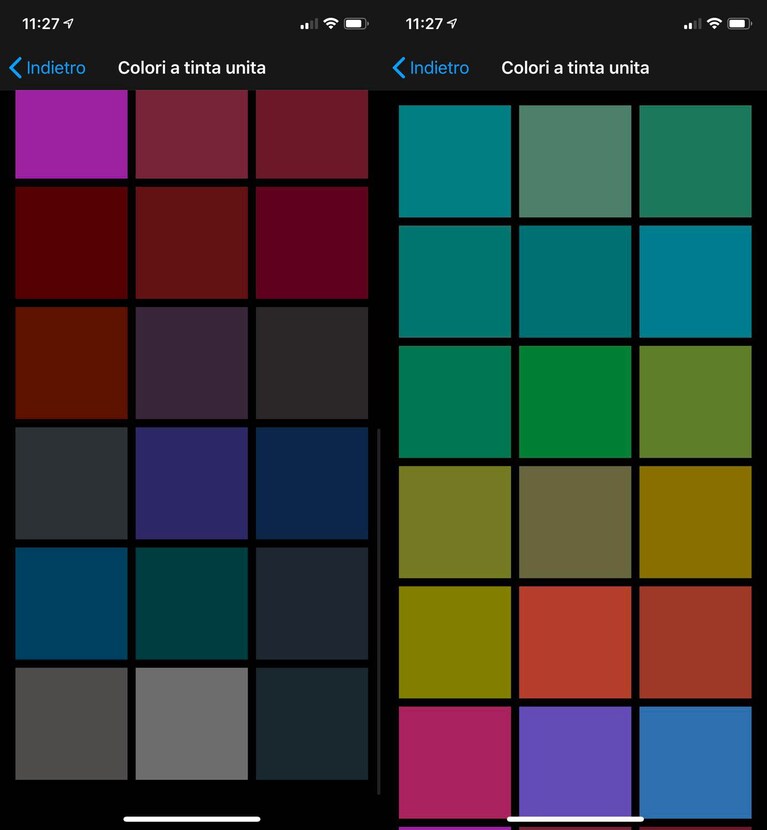Select the charcoal swatch right of dark plum
The height and width of the screenshot is (830, 767).
[x=312, y=363]
